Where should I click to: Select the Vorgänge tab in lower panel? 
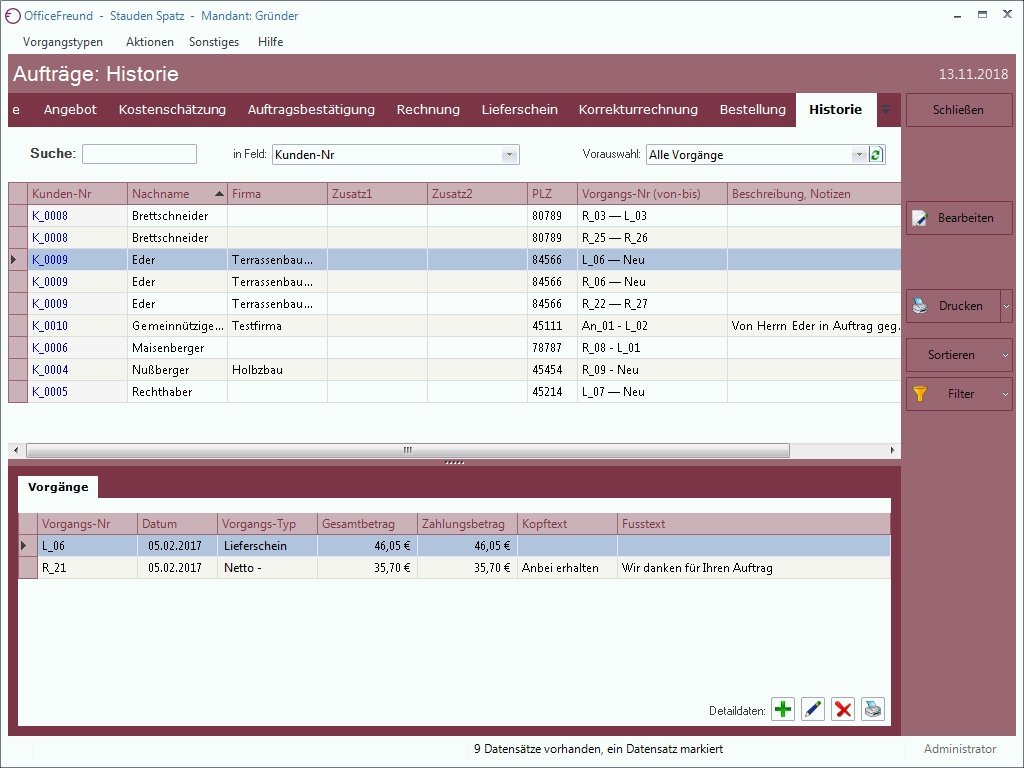tap(58, 487)
